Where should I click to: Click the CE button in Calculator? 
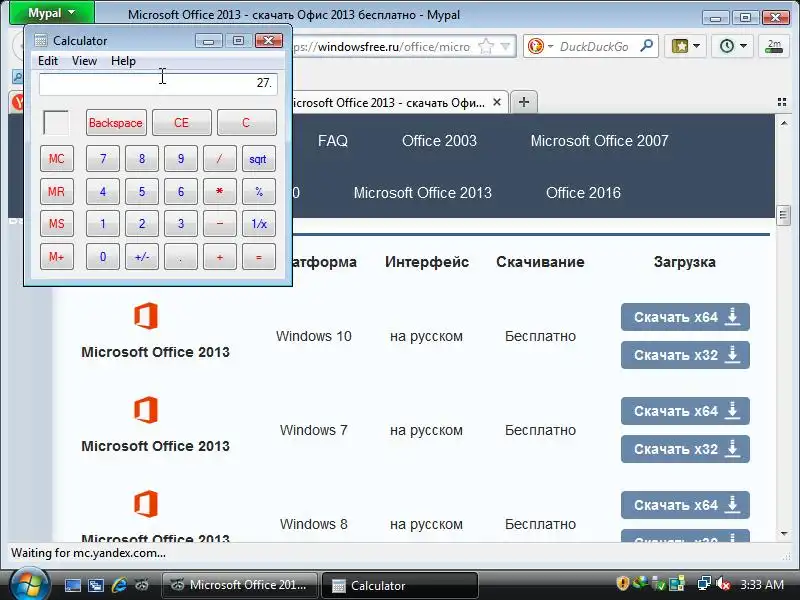pos(182,122)
